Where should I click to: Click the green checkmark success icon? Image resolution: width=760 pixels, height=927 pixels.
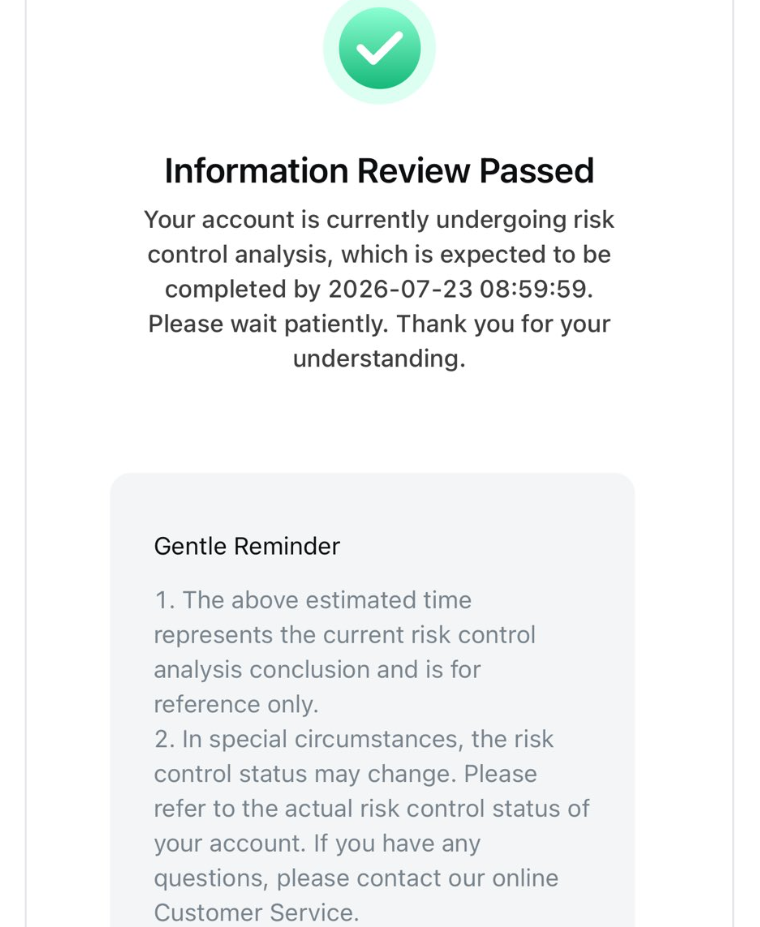click(x=379, y=48)
